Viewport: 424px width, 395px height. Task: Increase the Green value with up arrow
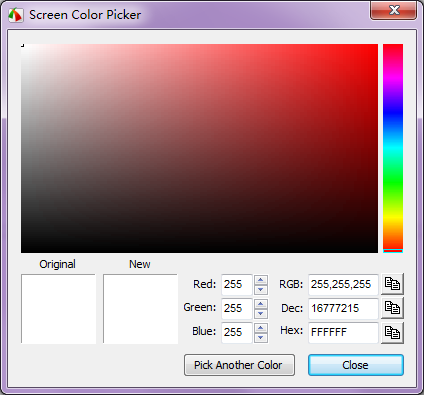(261, 304)
